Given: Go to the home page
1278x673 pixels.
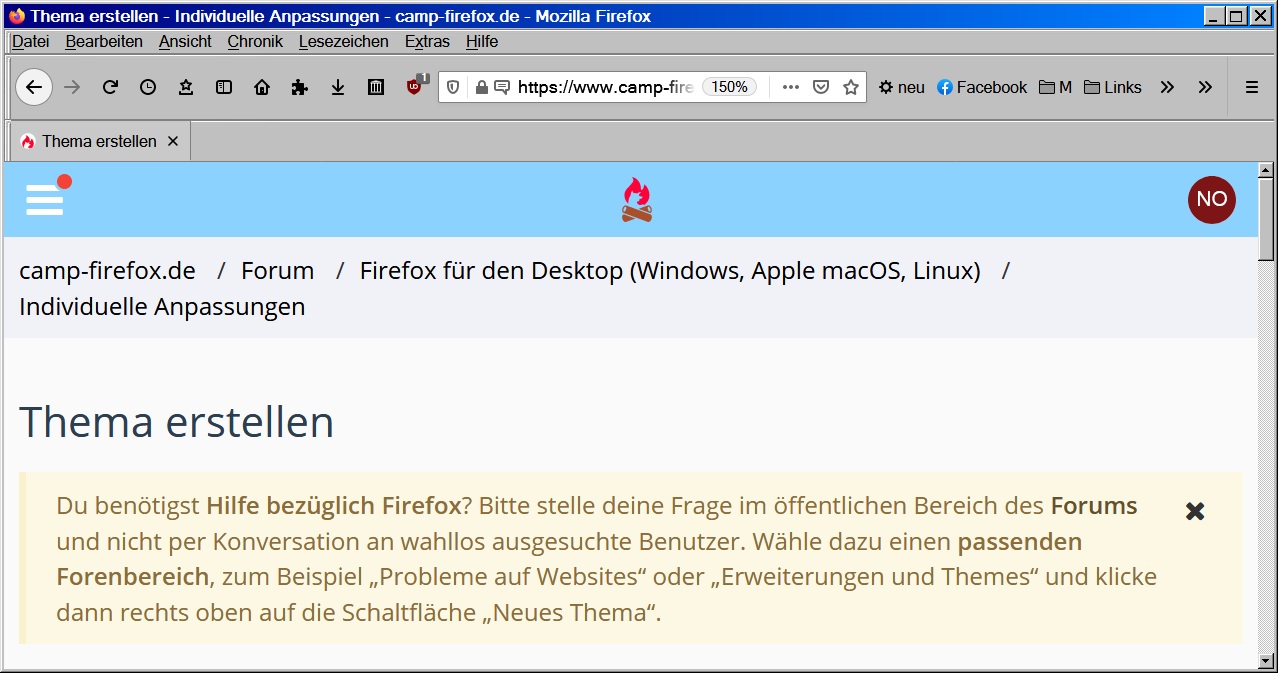Looking at the screenshot, I should [x=262, y=87].
